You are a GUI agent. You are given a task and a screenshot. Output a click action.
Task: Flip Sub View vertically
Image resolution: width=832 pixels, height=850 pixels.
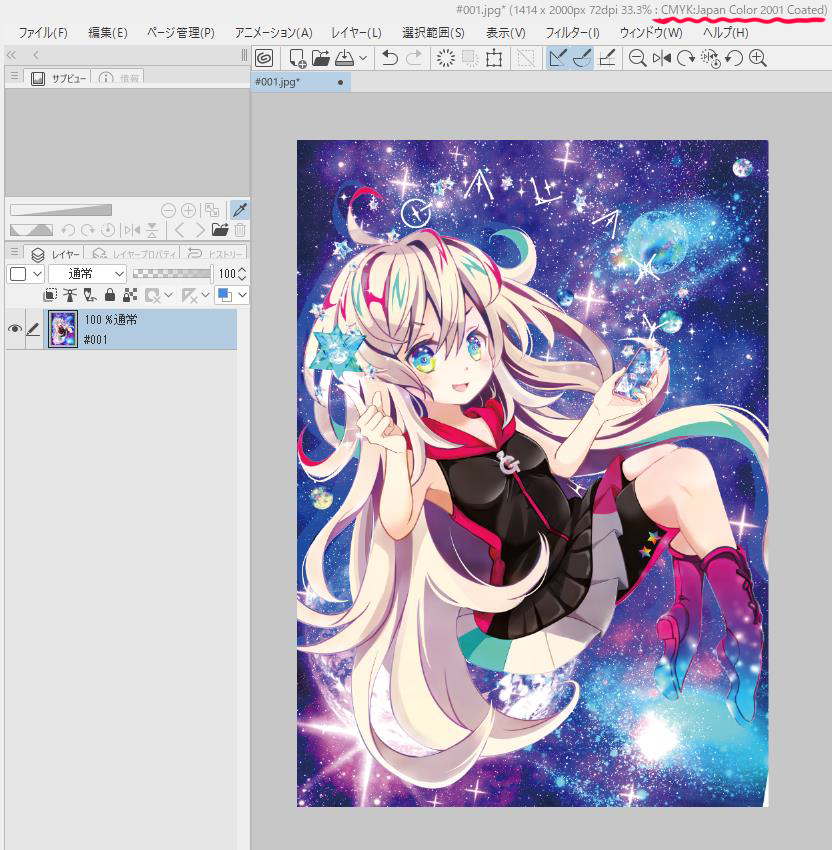click(x=153, y=230)
